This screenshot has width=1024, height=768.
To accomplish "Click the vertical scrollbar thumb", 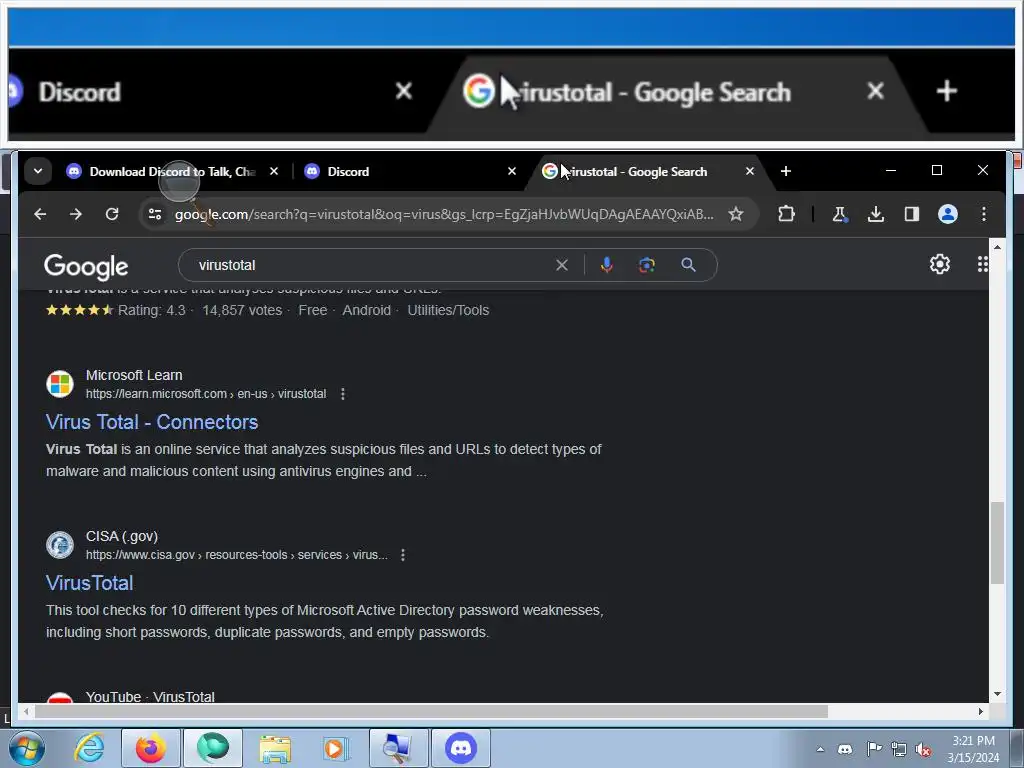I will [997, 543].
